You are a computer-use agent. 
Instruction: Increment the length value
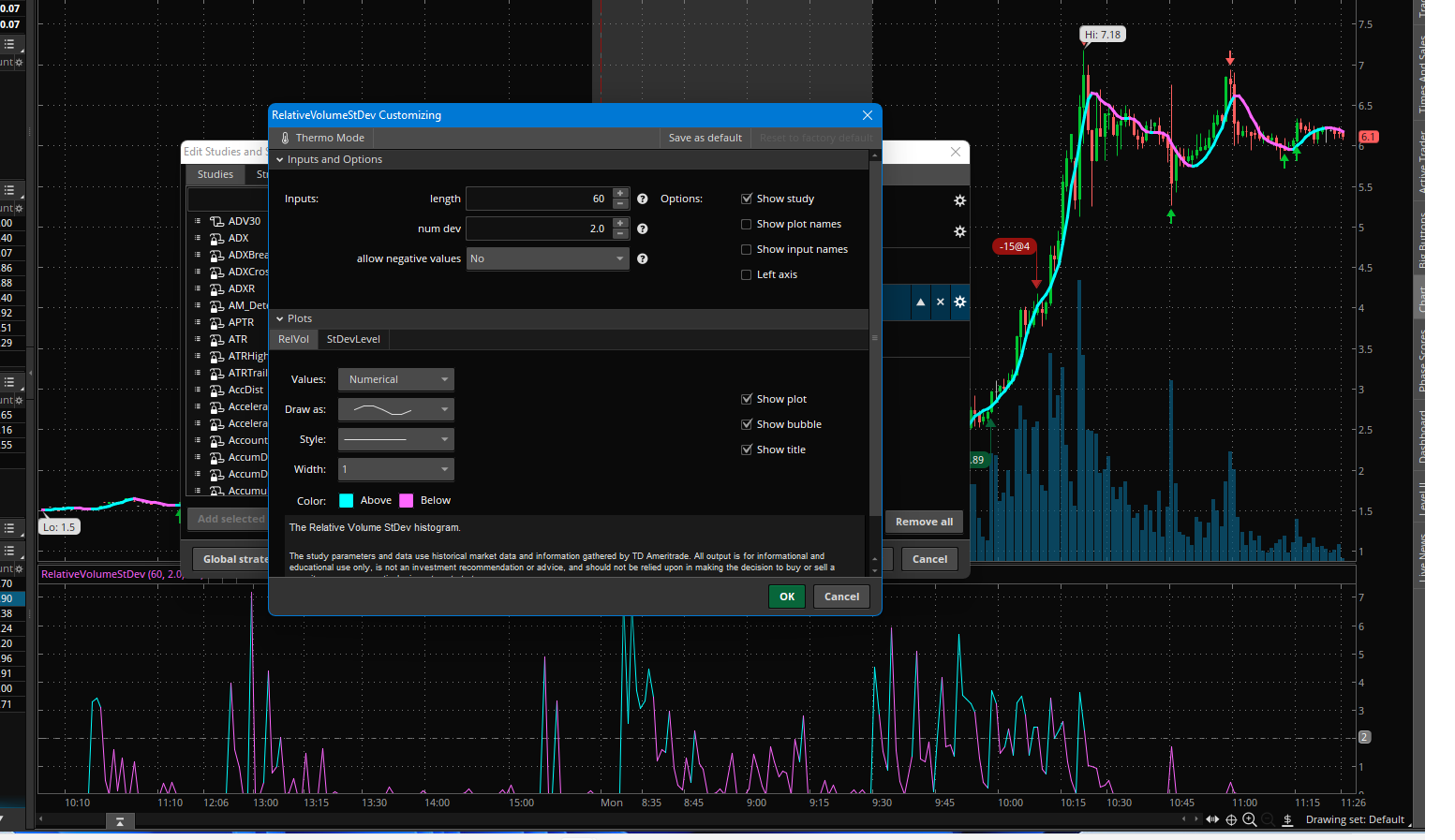[x=620, y=193]
